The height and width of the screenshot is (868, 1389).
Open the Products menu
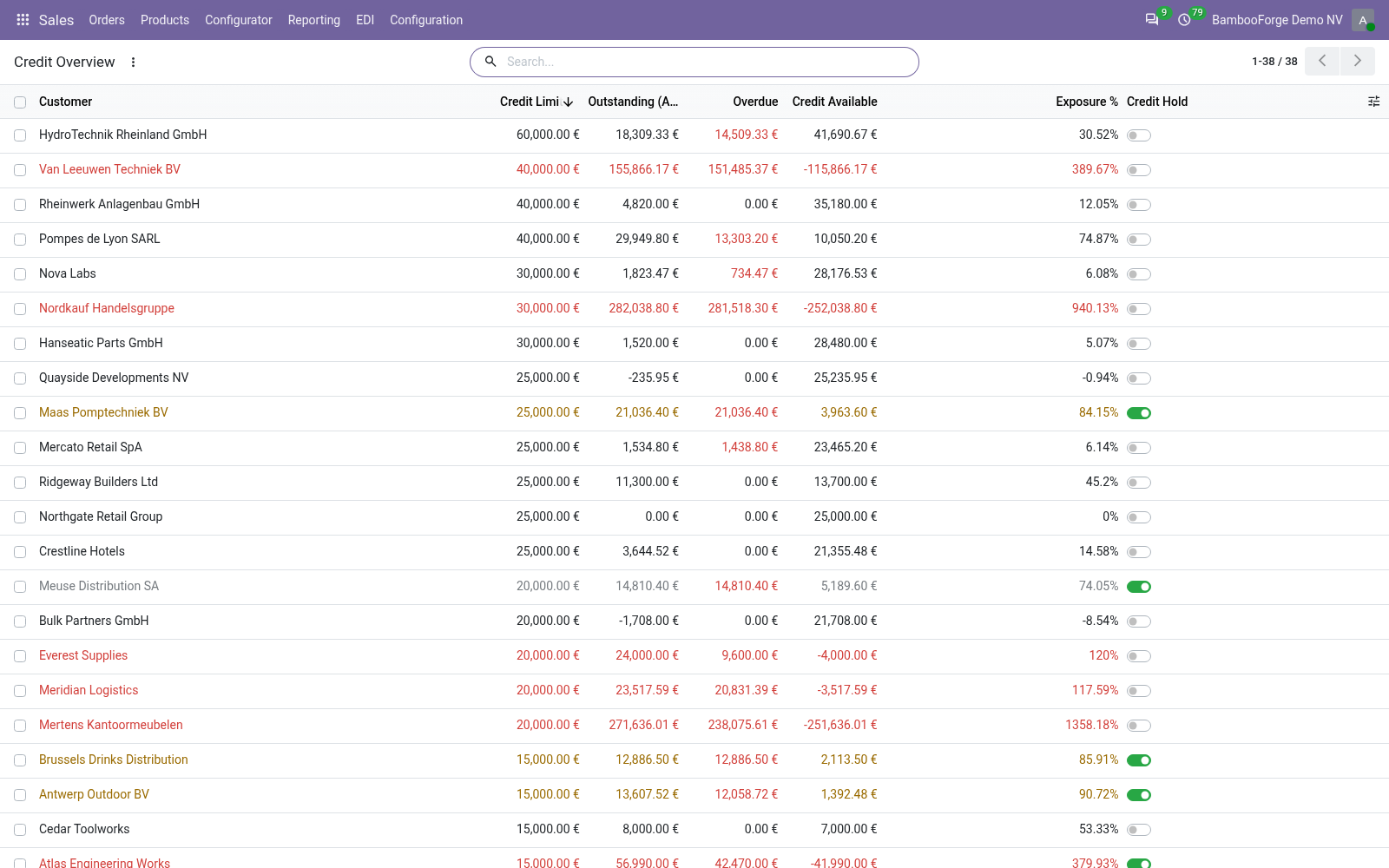pyautogui.click(x=165, y=20)
